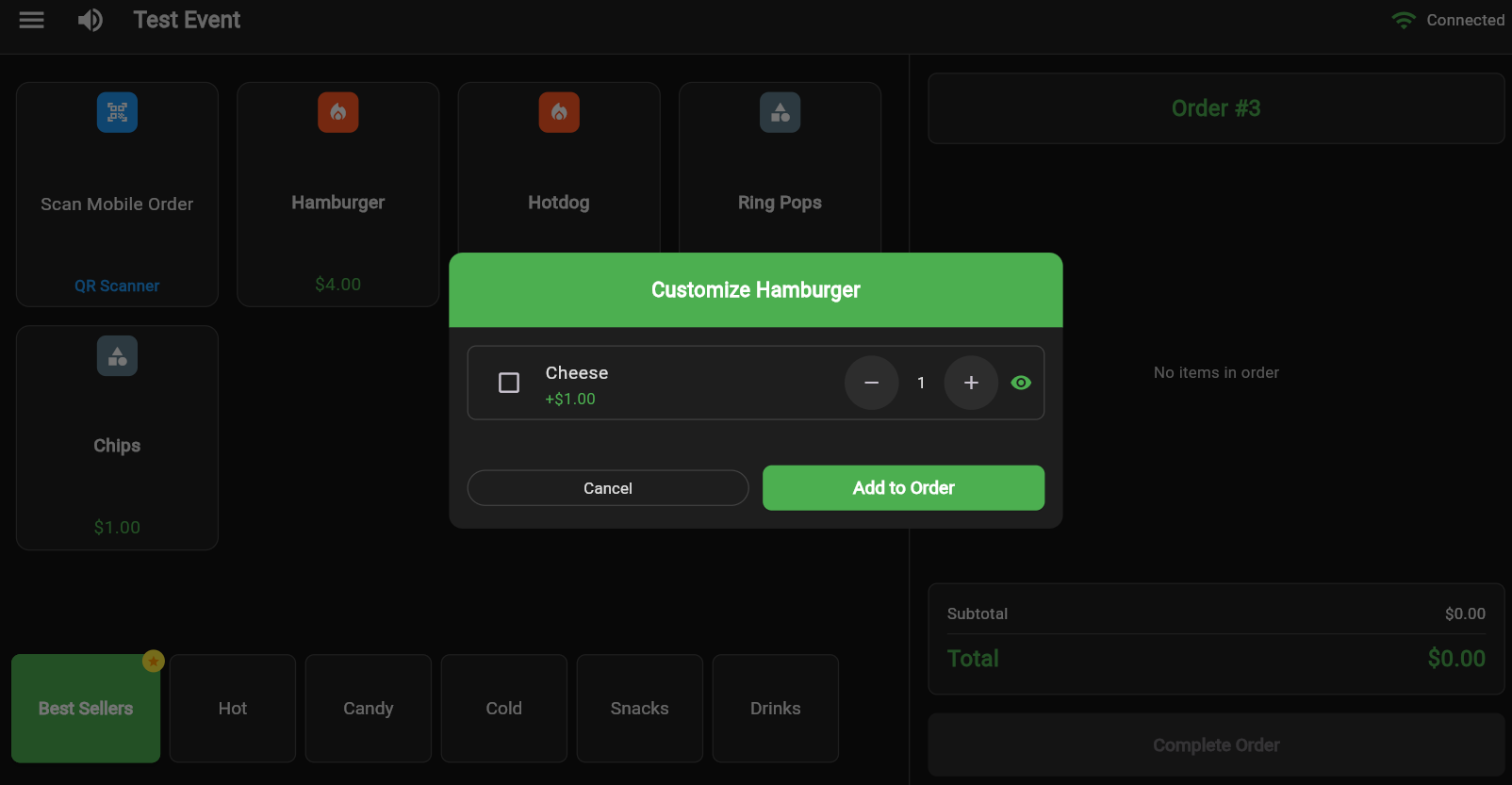Screen dimensions: 1512x785
Task: Toggle the sound speaker icon
Action: [x=90, y=20]
